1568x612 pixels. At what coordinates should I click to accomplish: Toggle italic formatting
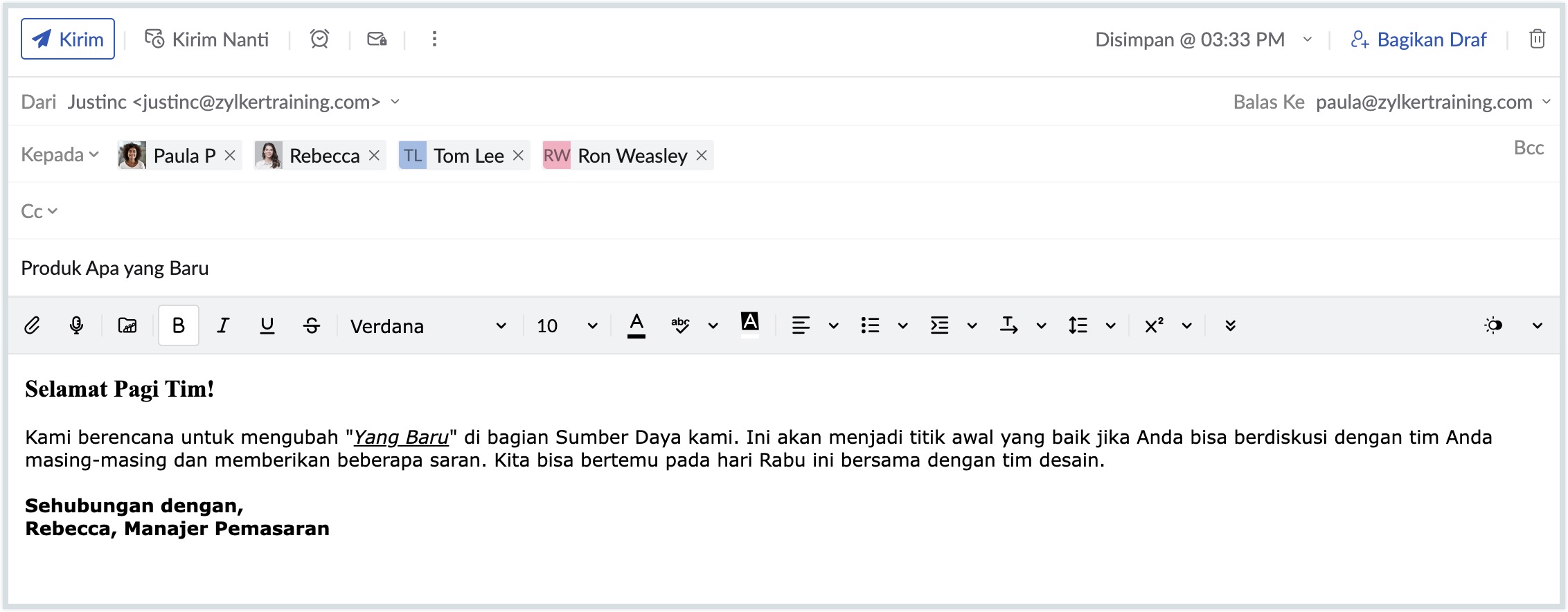click(x=222, y=325)
